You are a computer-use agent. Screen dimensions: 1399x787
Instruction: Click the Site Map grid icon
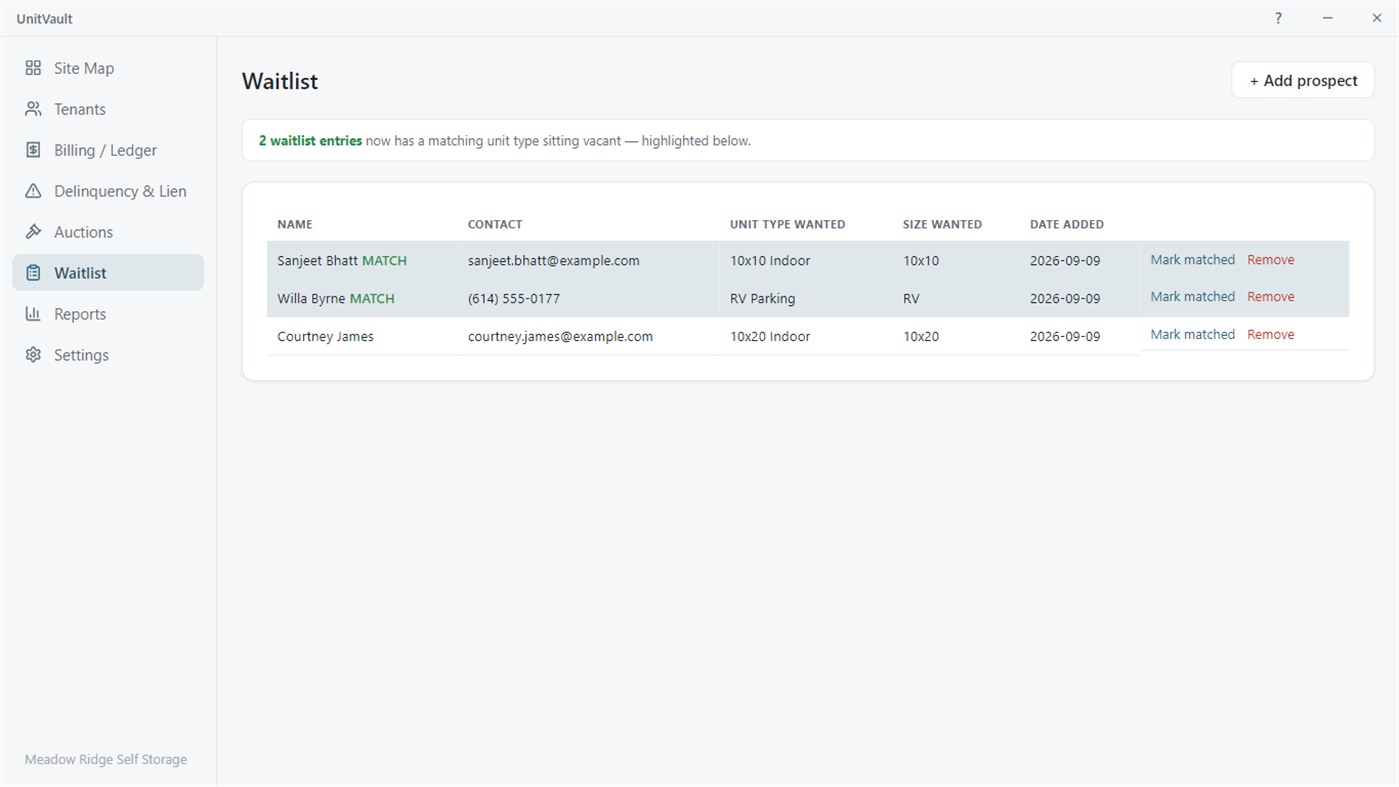click(33, 68)
